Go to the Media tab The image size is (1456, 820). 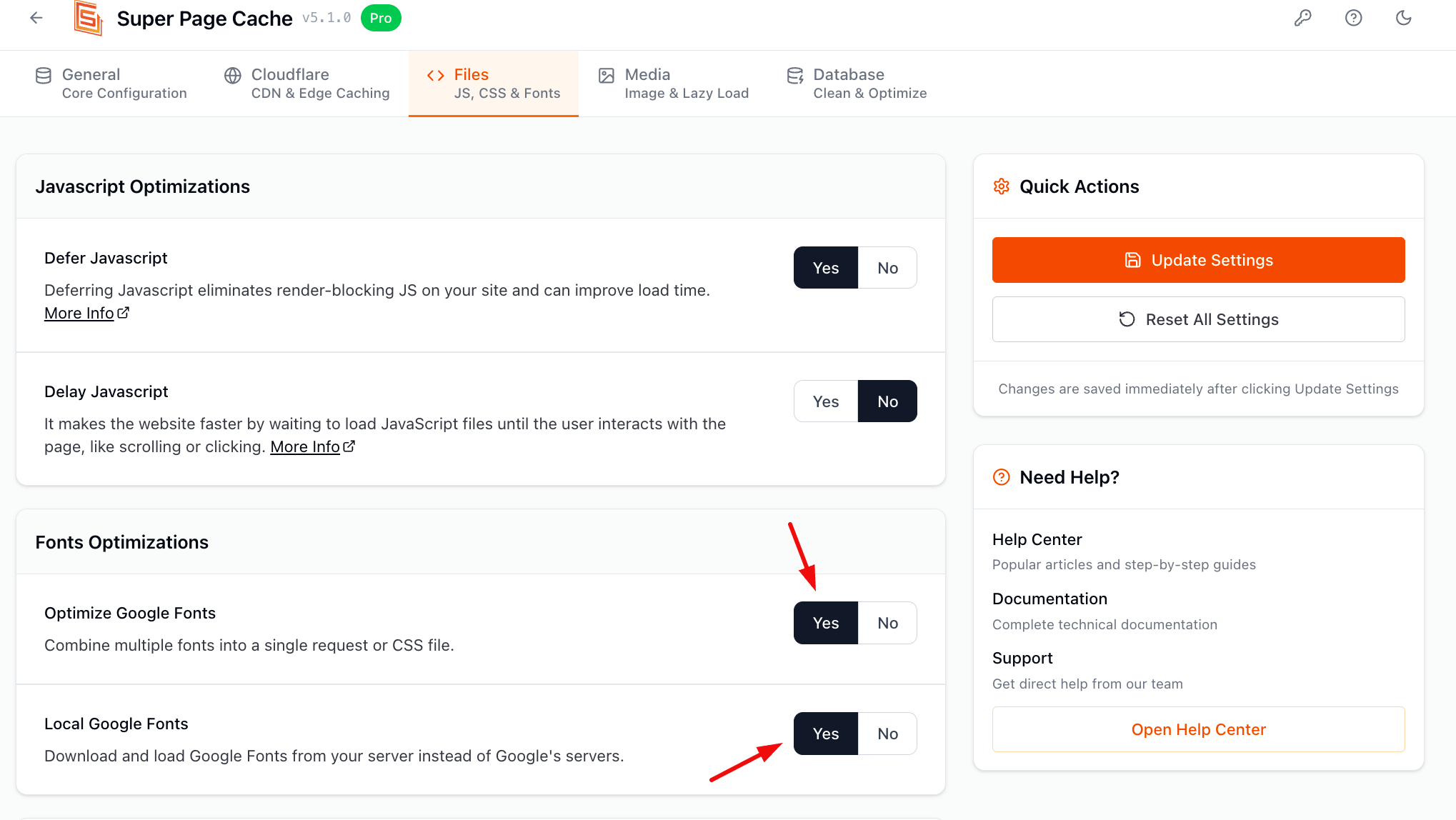(x=674, y=84)
